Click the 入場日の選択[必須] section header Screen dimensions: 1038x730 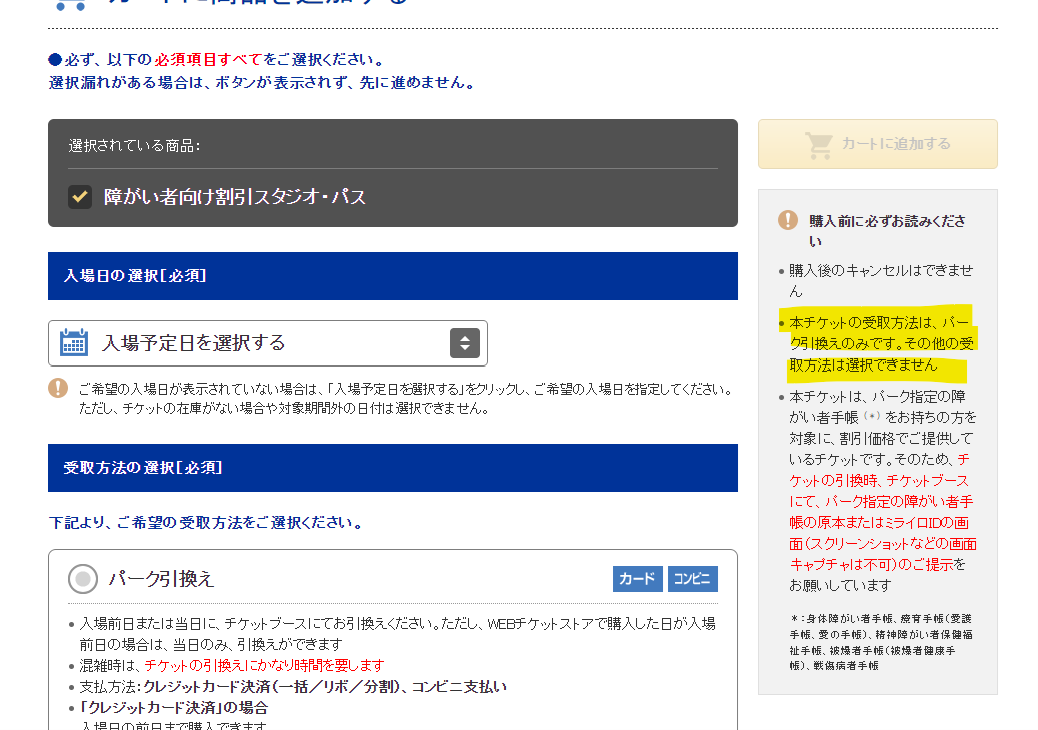point(393,276)
